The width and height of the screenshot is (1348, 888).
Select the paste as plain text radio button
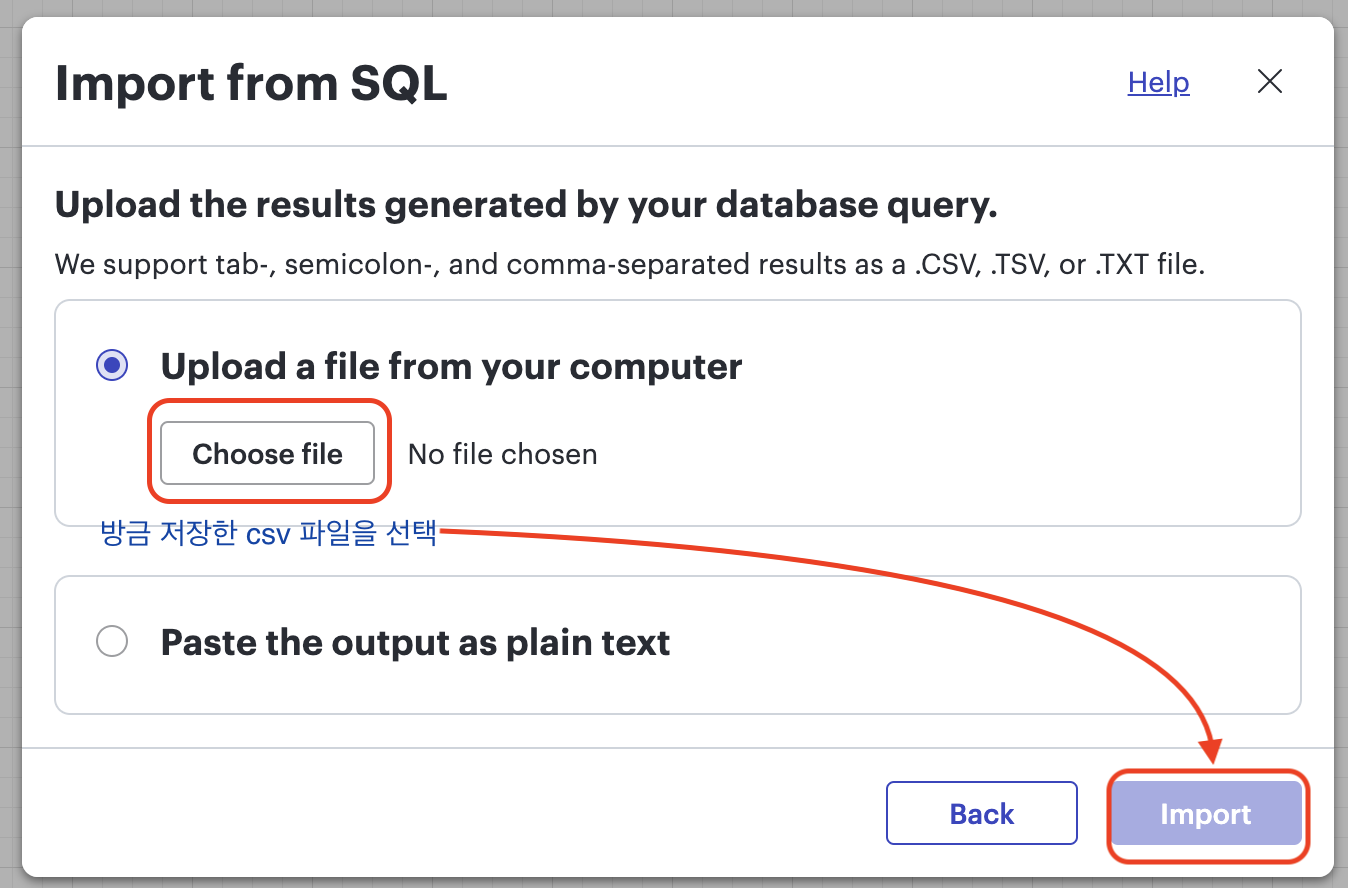(112, 641)
